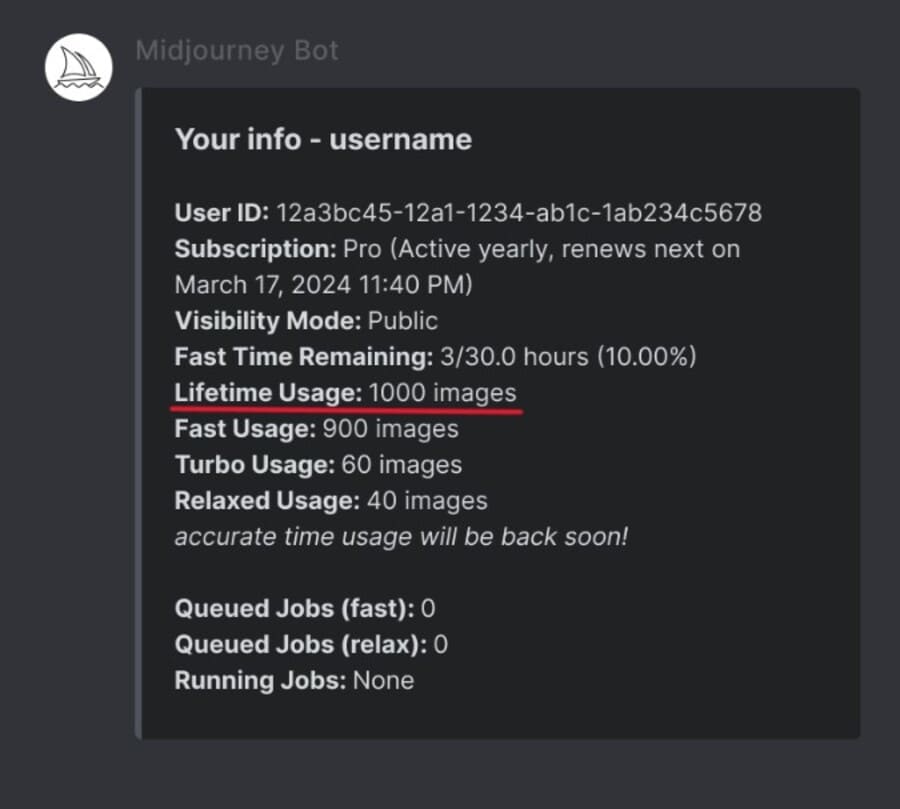Select 'Pro (Active yearly, renews next on' text
Screen dimensions: 900x809
coord(541,250)
